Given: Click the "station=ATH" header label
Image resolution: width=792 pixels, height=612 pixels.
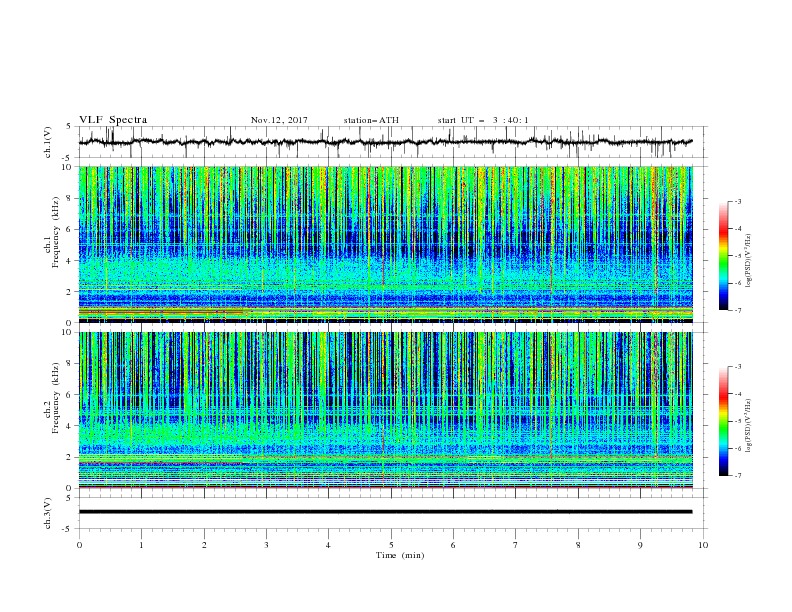Looking at the screenshot, I should point(371,120).
